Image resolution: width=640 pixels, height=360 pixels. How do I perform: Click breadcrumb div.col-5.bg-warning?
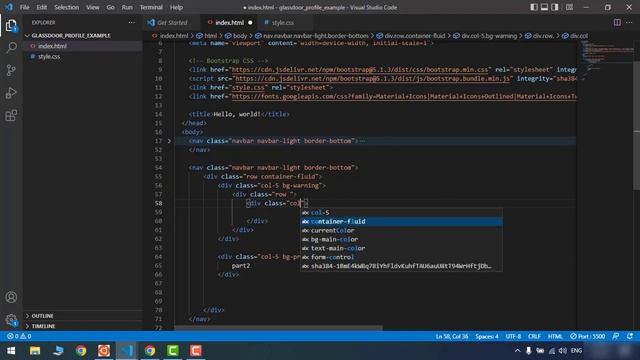[x=485, y=36]
